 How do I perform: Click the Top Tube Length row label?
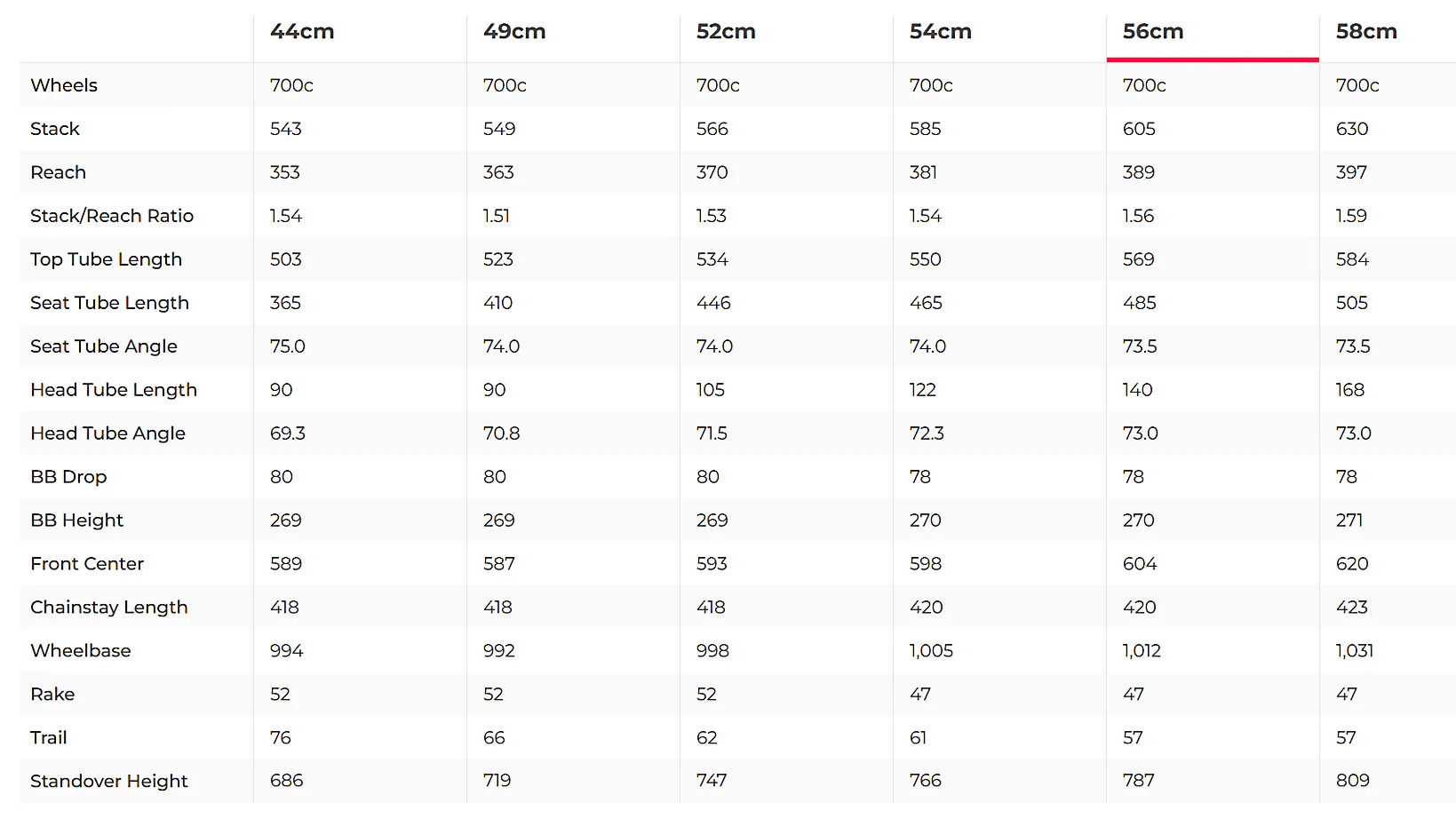pyautogui.click(x=106, y=259)
